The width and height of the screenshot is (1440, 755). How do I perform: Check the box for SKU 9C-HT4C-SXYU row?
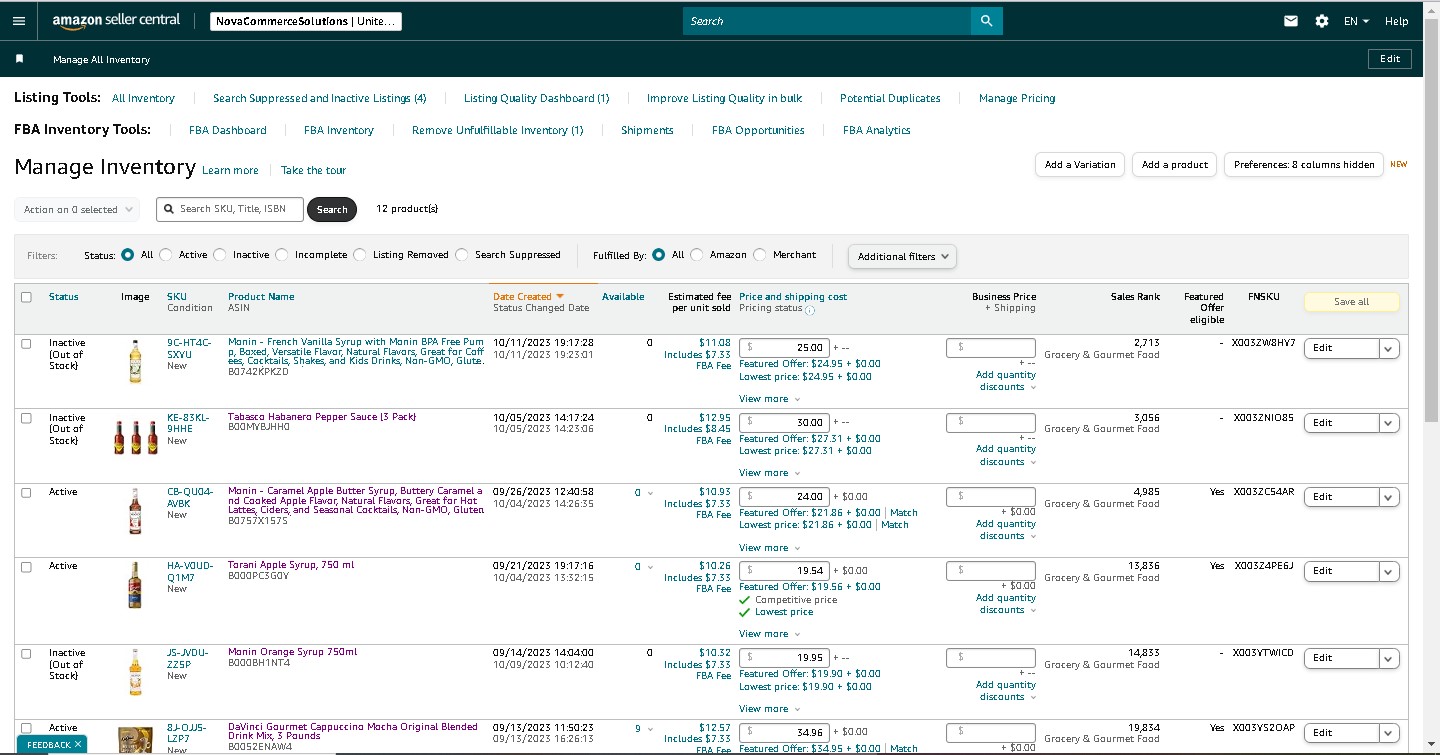[x=26, y=343]
